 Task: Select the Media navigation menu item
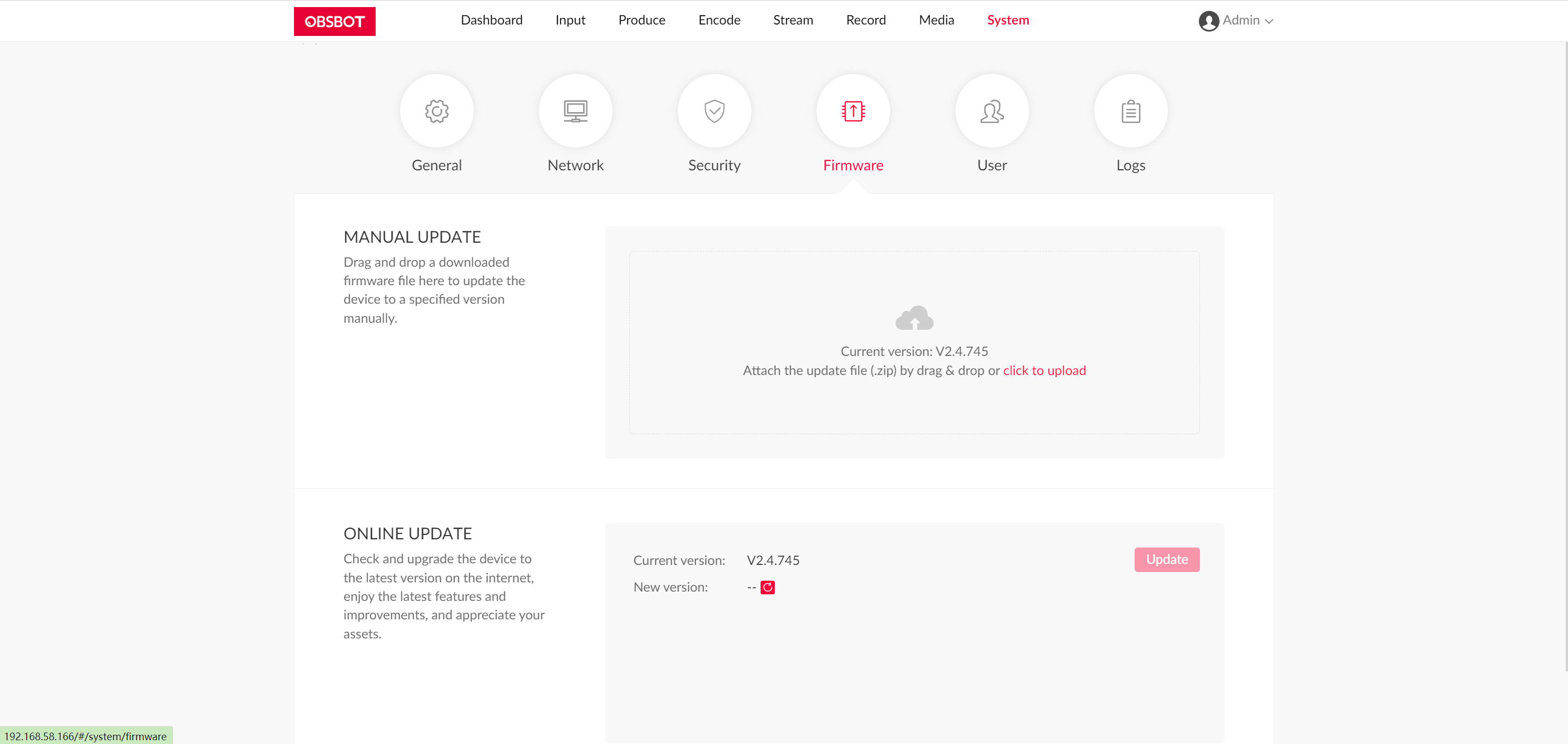936,20
